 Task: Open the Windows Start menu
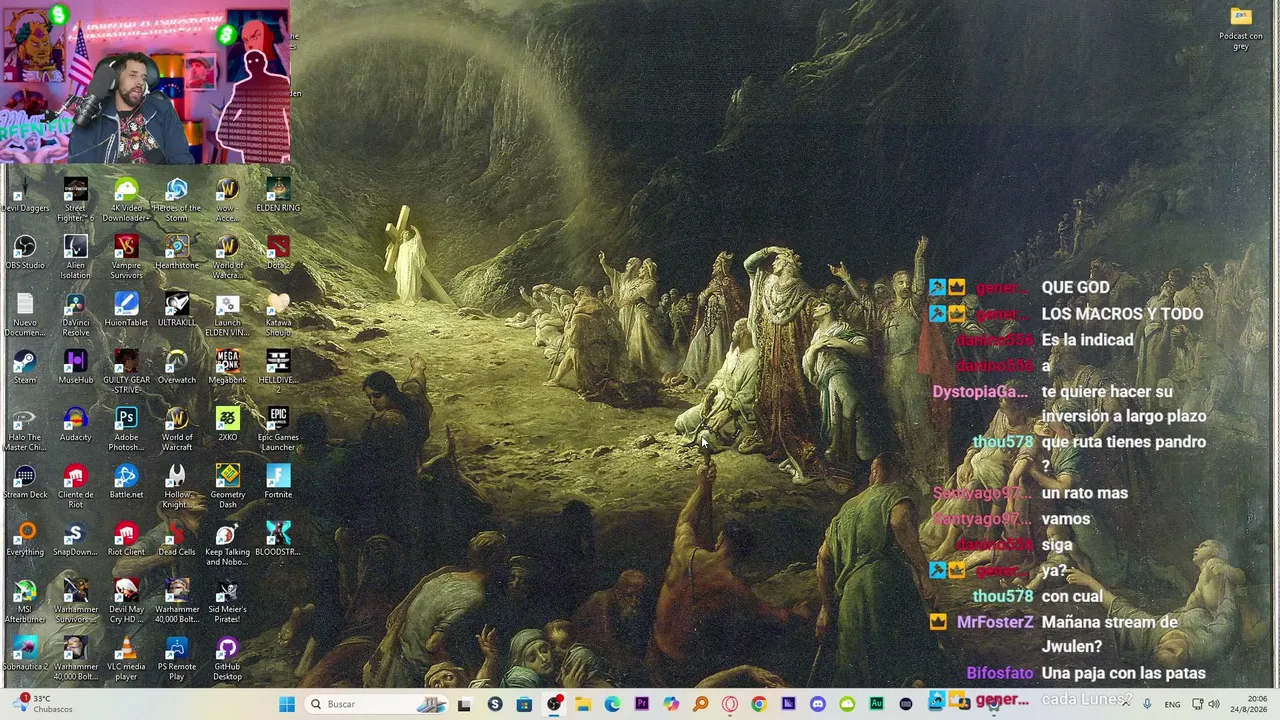(x=287, y=704)
